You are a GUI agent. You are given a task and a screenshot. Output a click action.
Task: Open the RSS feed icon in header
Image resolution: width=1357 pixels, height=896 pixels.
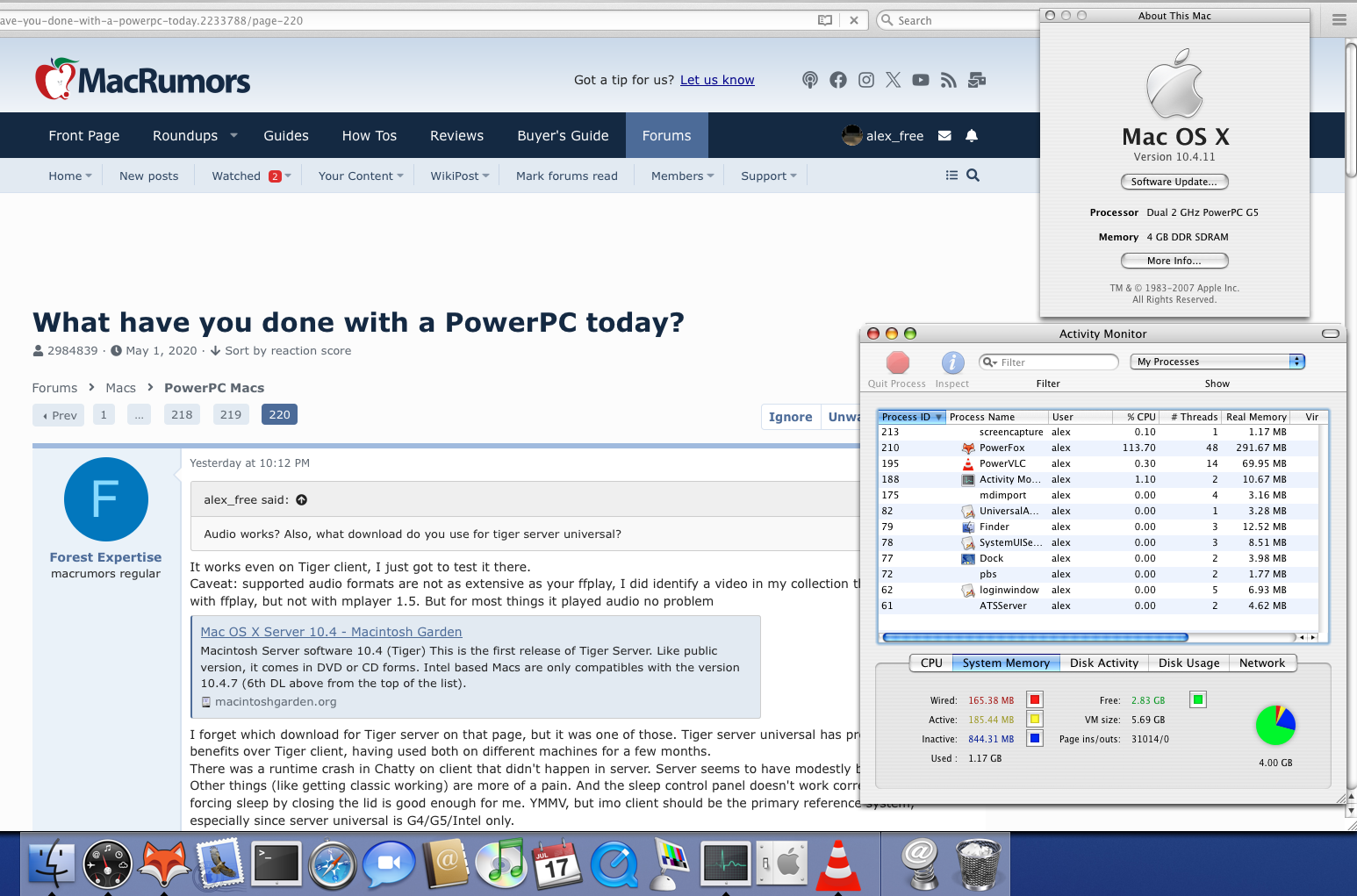point(948,80)
